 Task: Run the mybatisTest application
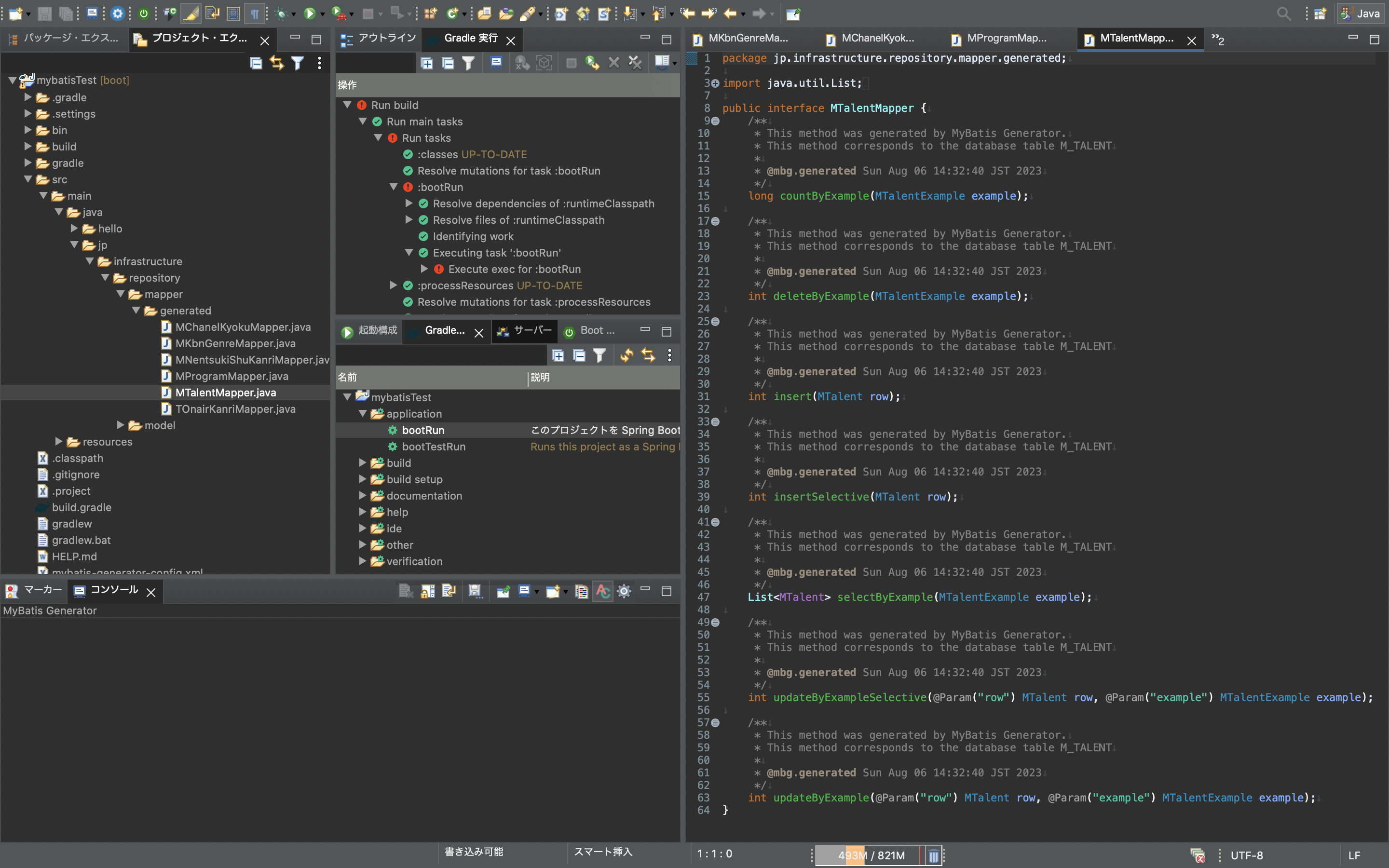point(311,13)
